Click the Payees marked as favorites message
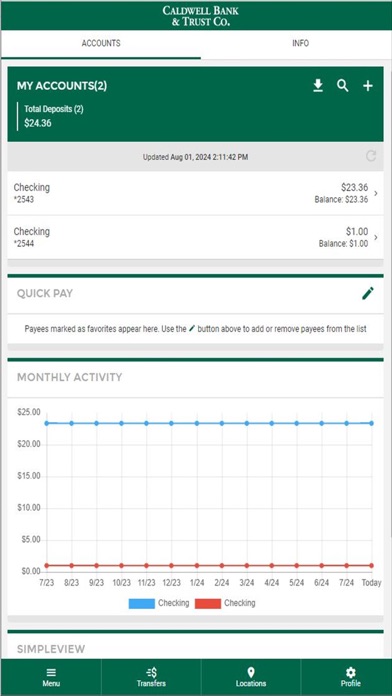The height and width of the screenshot is (696, 392). click(x=195, y=329)
